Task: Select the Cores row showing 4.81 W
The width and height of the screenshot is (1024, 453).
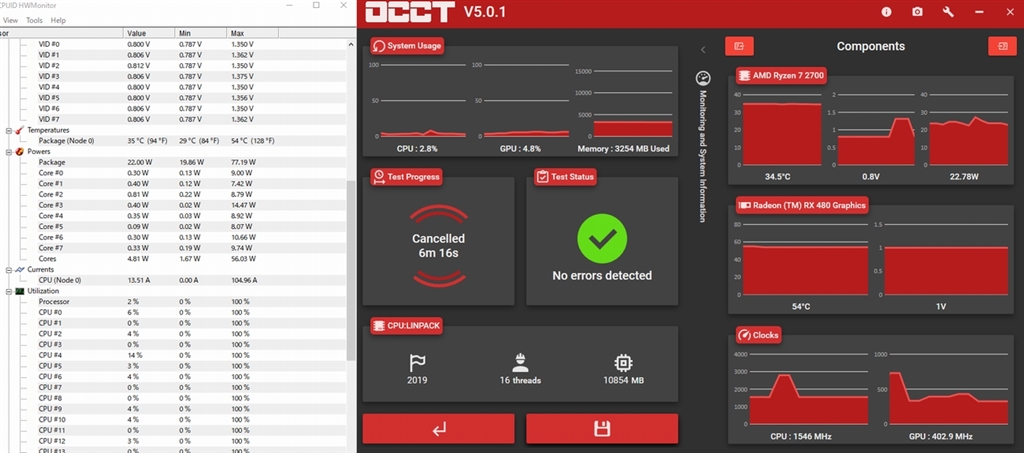Action: pyautogui.click(x=173, y=258)
